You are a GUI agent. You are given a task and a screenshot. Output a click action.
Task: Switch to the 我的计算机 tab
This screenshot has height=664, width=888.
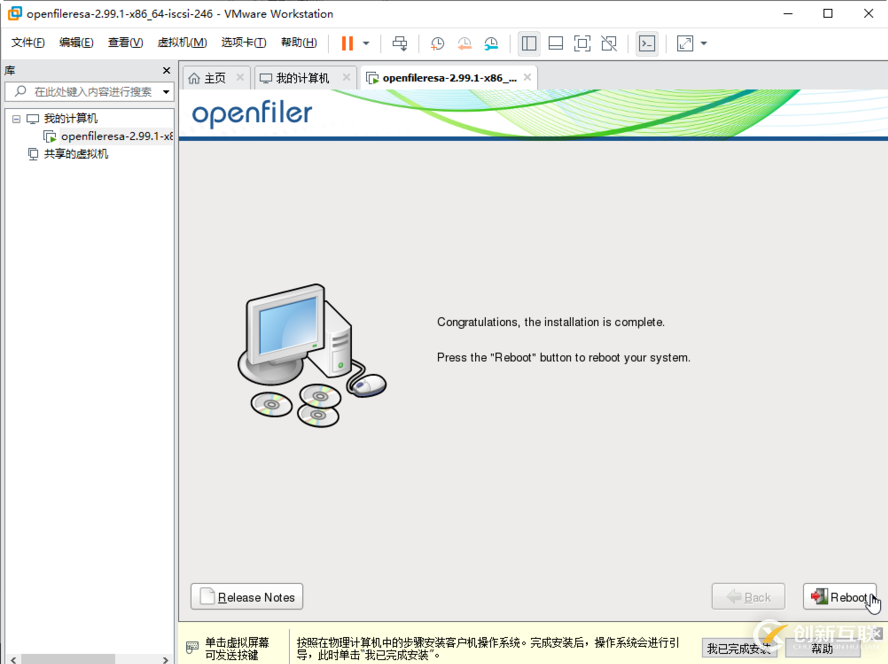click(302, 78)
